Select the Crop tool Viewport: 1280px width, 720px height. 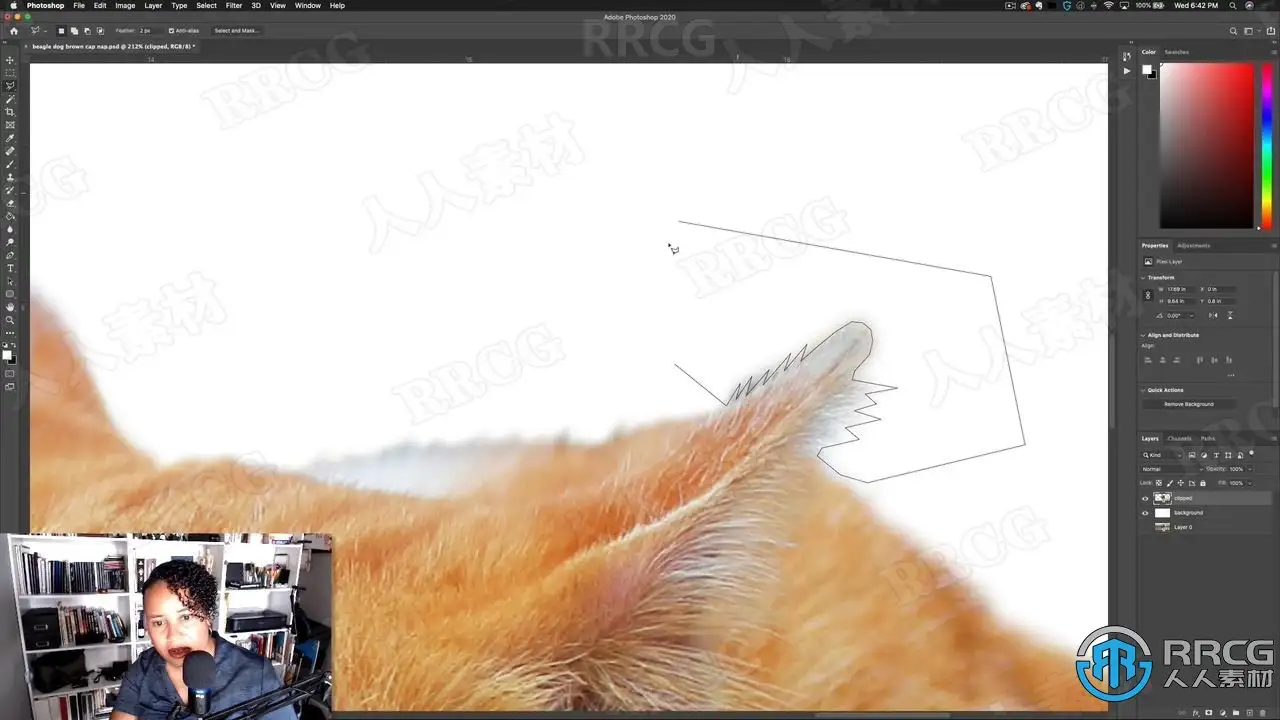pos(11,112)
